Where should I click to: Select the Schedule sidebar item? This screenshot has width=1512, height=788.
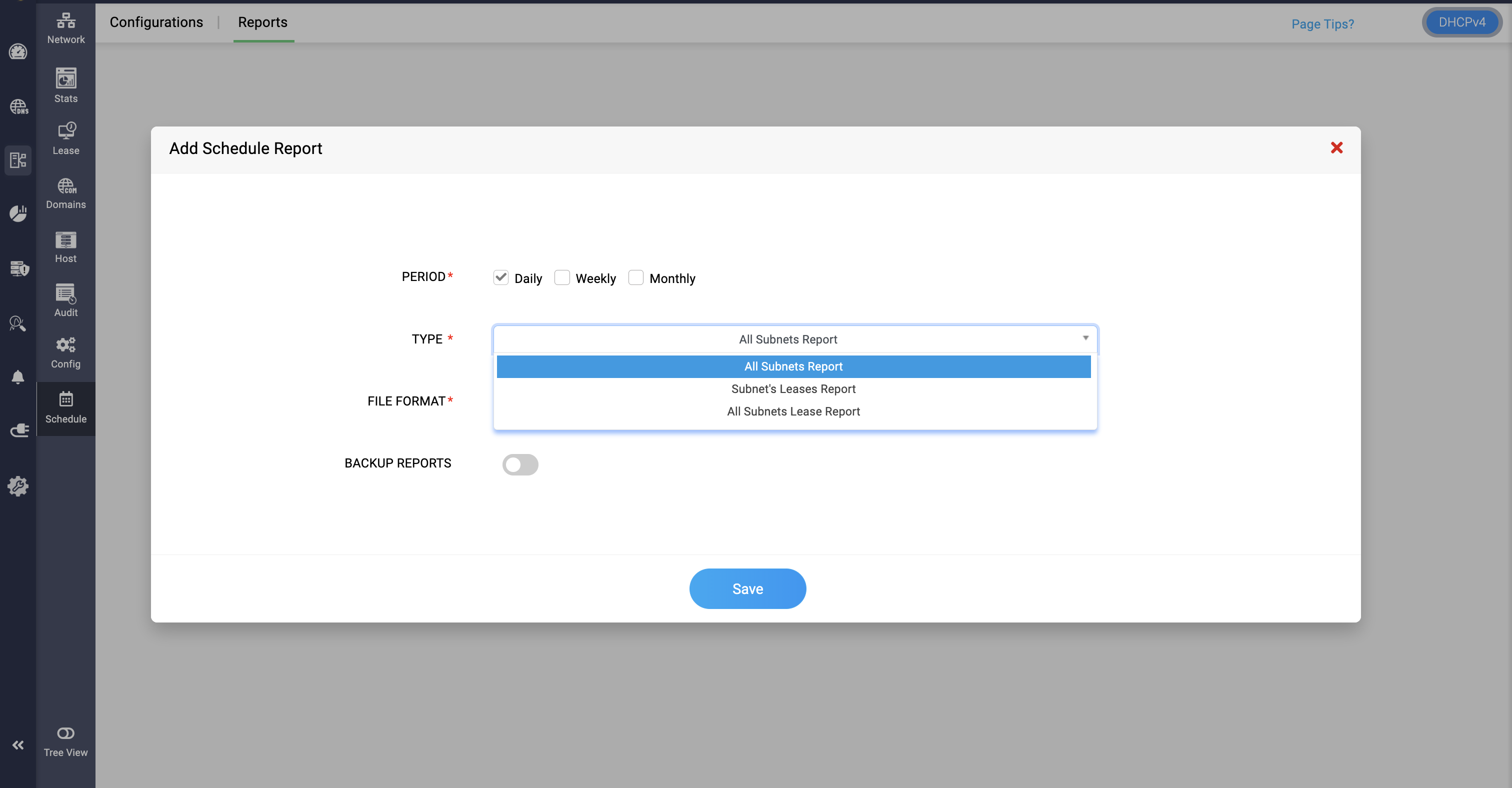tap(65, 408)
